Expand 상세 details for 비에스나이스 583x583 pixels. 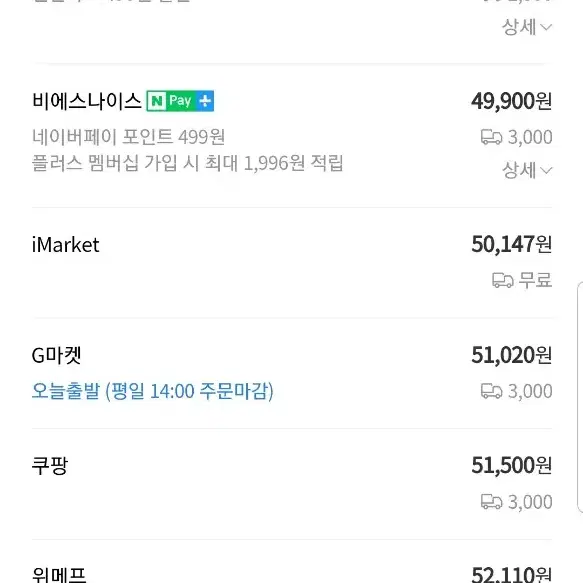(527, 170)
